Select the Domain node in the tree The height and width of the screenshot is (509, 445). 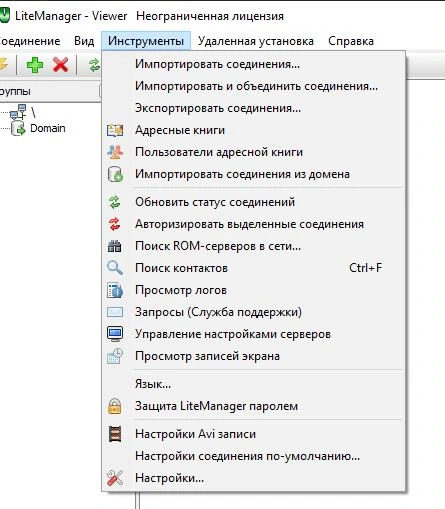[x=48, y=128]
